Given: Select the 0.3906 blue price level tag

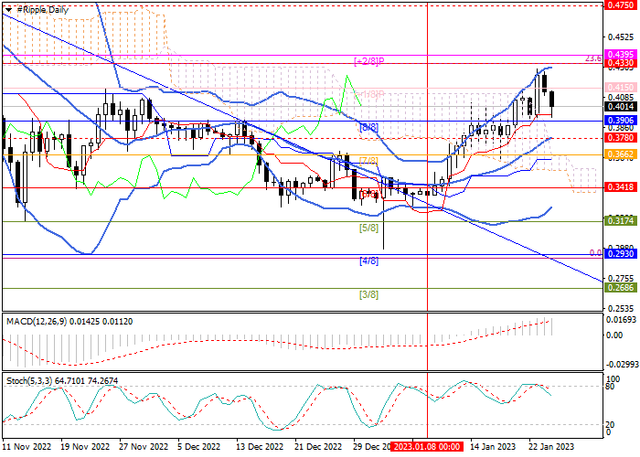Looking at the screenshot, I should click(x=622, y=120).
